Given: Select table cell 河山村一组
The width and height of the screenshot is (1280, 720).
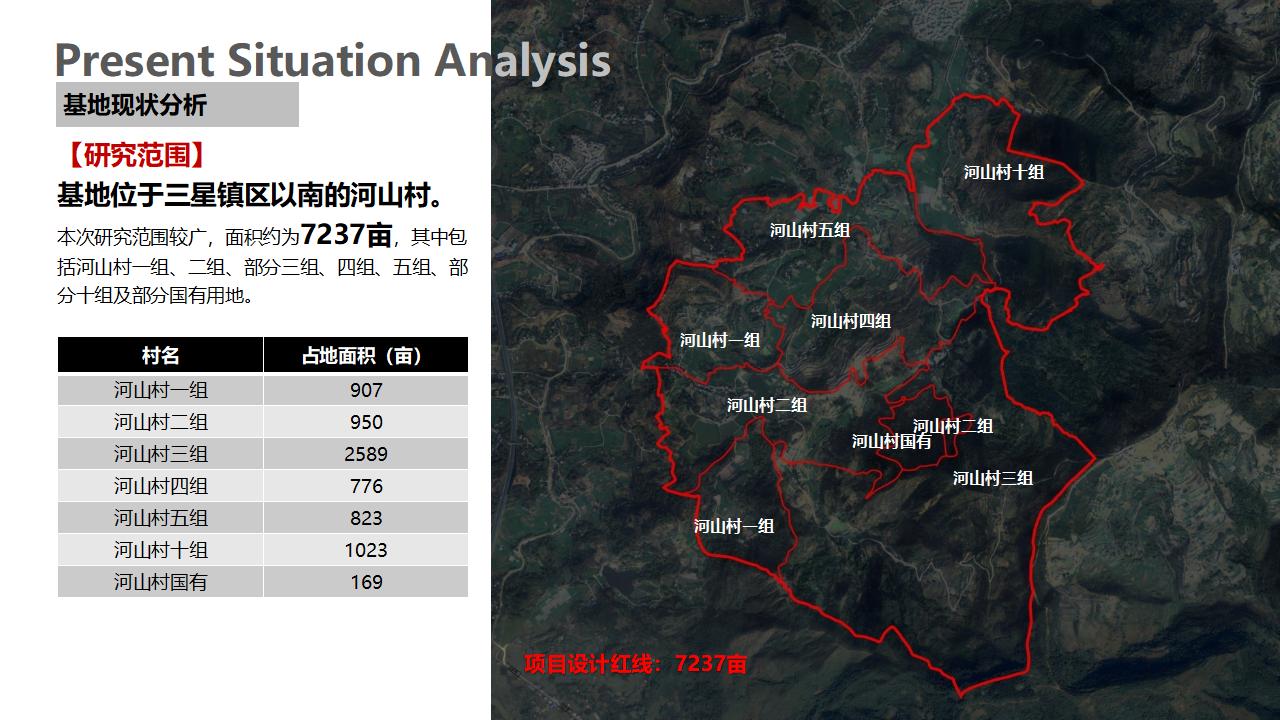Looking at the screenshot, I should tap(160, 390).
